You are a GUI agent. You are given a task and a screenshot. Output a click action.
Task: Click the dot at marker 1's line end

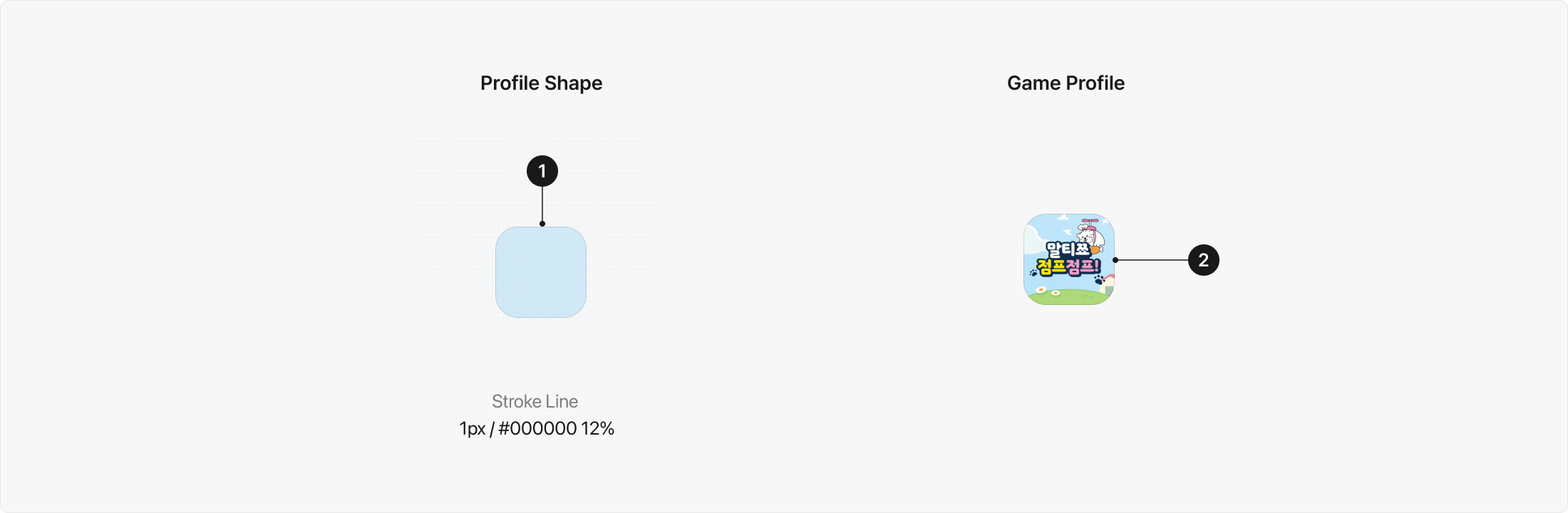pyautogui.click(x=542, y=224)
